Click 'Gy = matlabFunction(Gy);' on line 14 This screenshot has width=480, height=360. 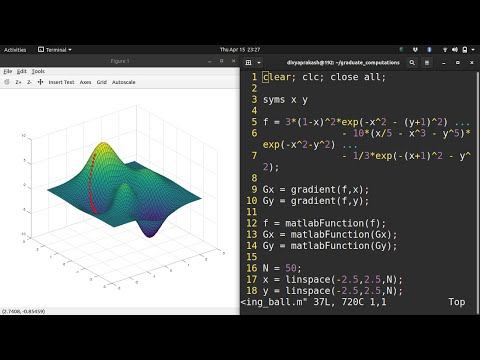330,246
